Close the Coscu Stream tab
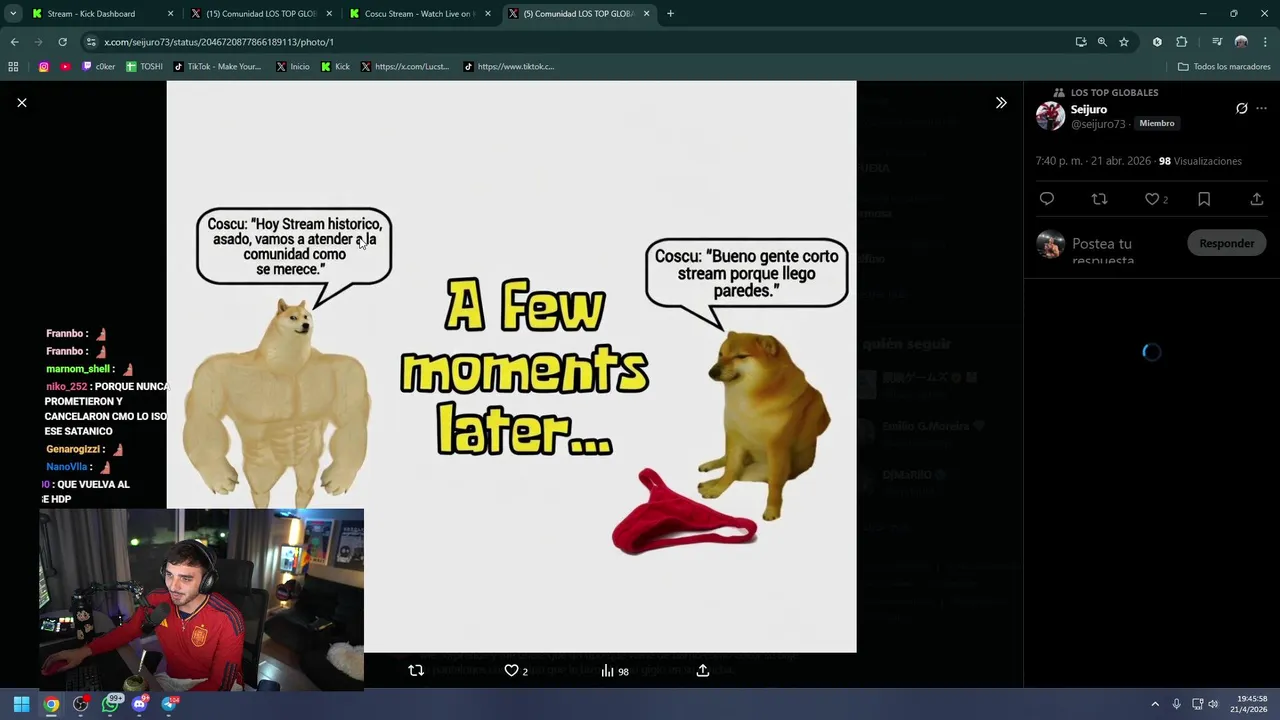 tap(488, 14)
